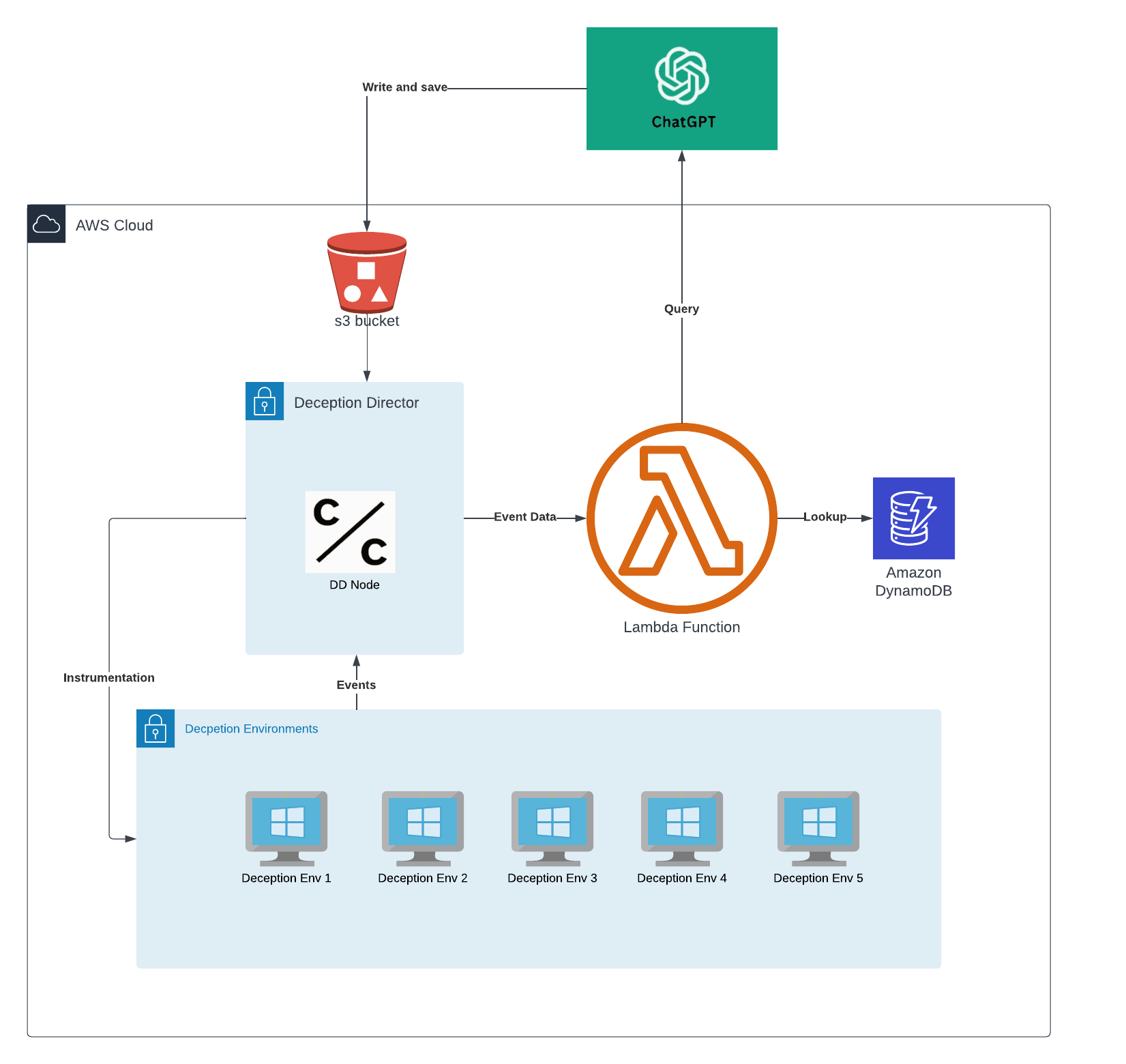Click the "Deception Env 2" caption
This screenshot has width=1126, height=1064.
423,878
